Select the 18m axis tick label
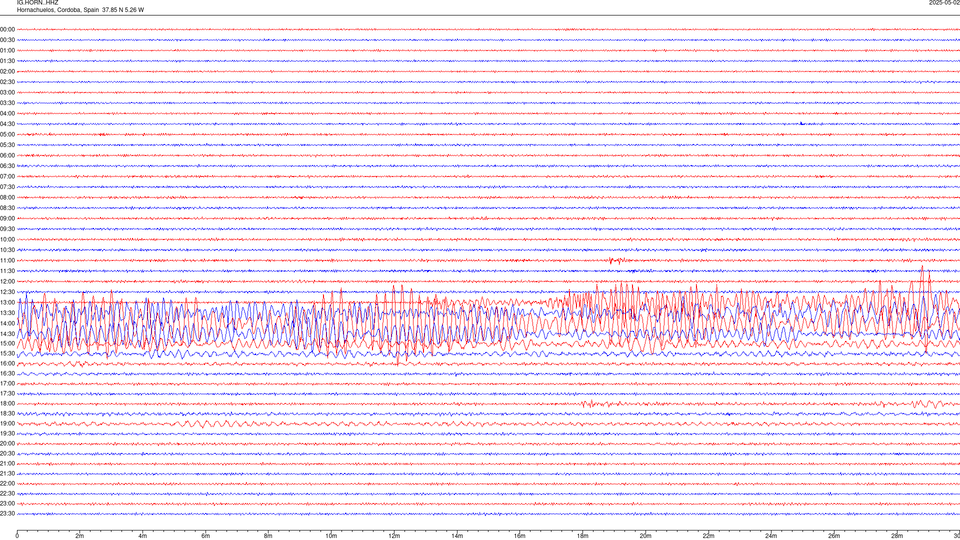The height and width of the screenshot is (540, 960). [x=583, y=536]
